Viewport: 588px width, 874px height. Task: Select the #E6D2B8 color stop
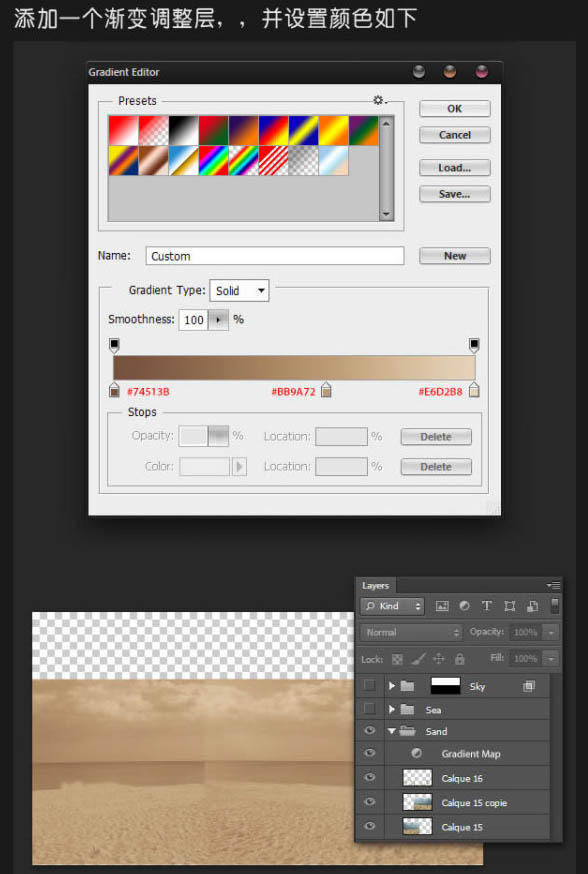point(474,390)
